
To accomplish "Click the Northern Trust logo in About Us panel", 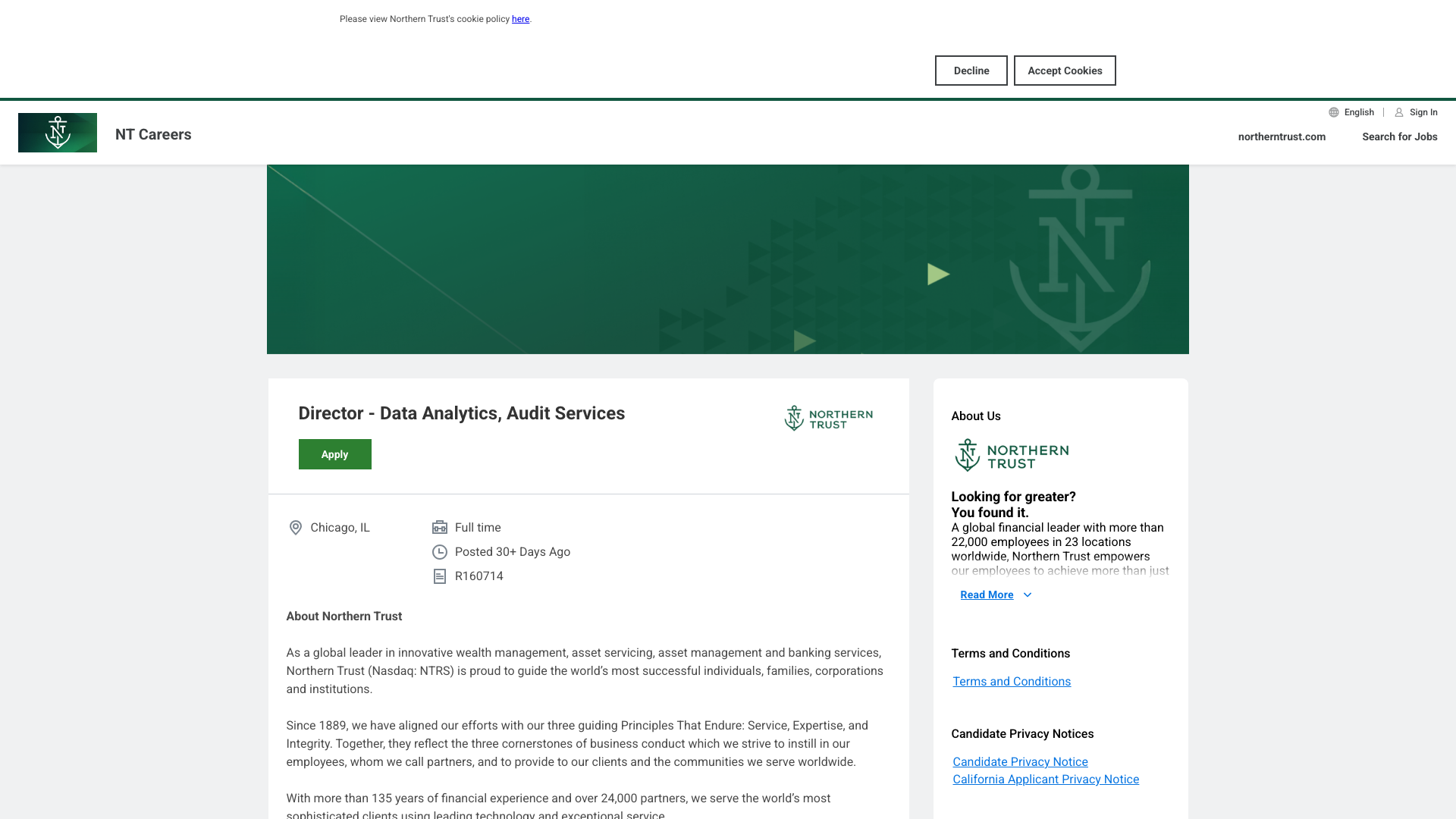I will (x=1012, y=455).
